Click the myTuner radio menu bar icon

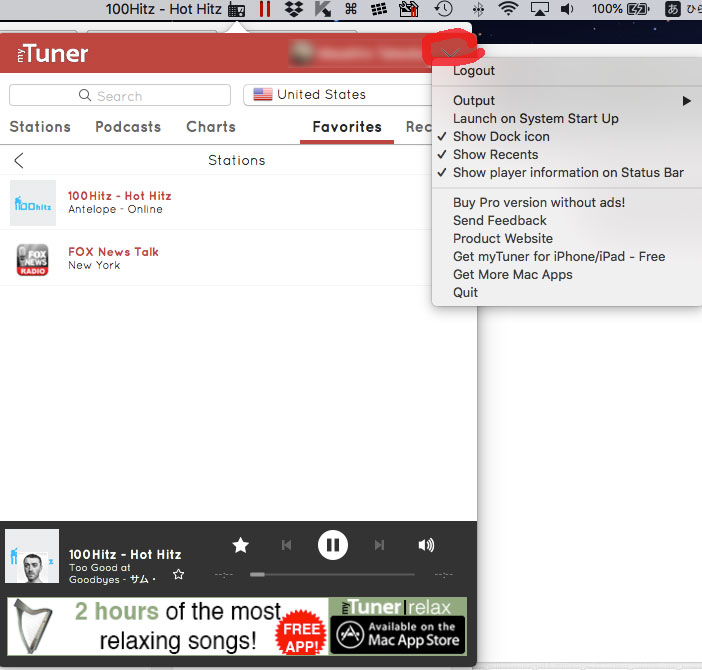click(236, 9)
